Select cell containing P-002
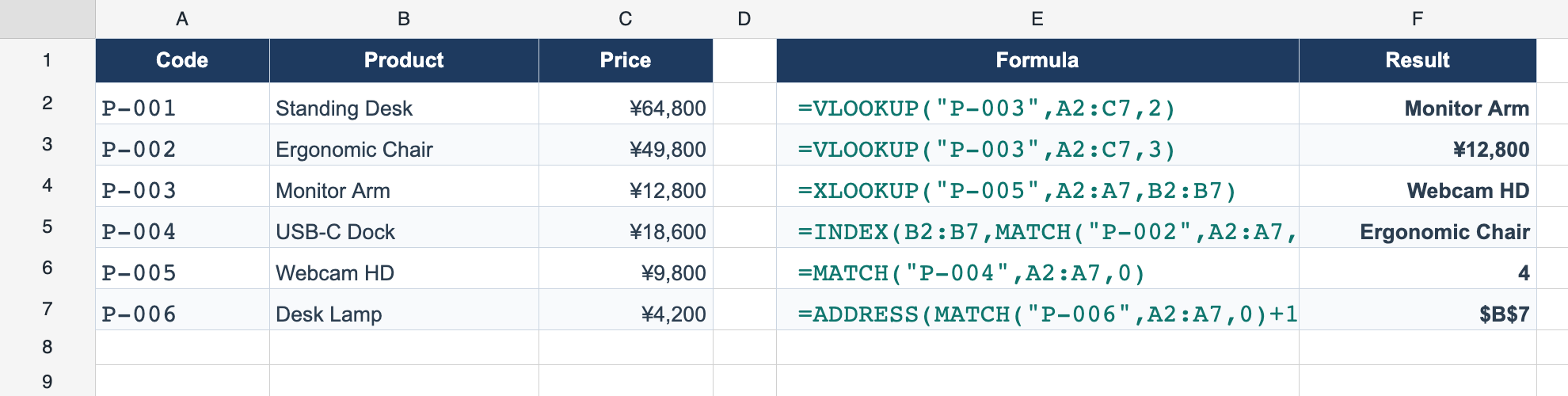The width and height of the screenshot is (1568, 396). pyautogui.click(x=182, y=145)
